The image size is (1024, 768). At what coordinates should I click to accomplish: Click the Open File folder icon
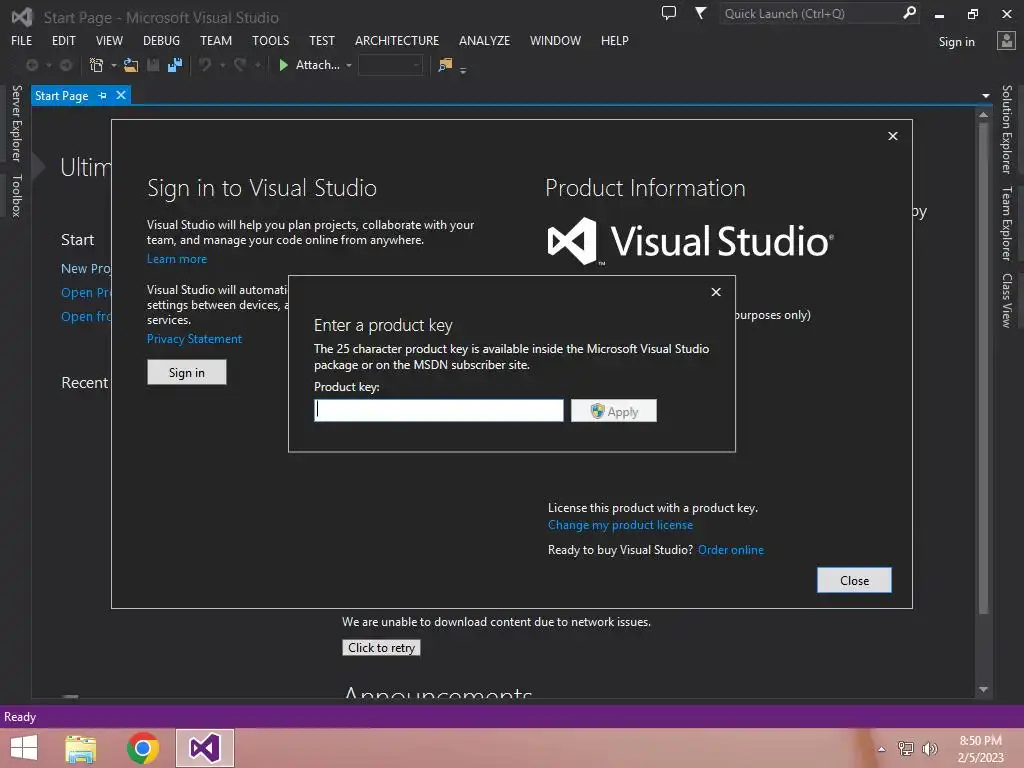(131, 65)
